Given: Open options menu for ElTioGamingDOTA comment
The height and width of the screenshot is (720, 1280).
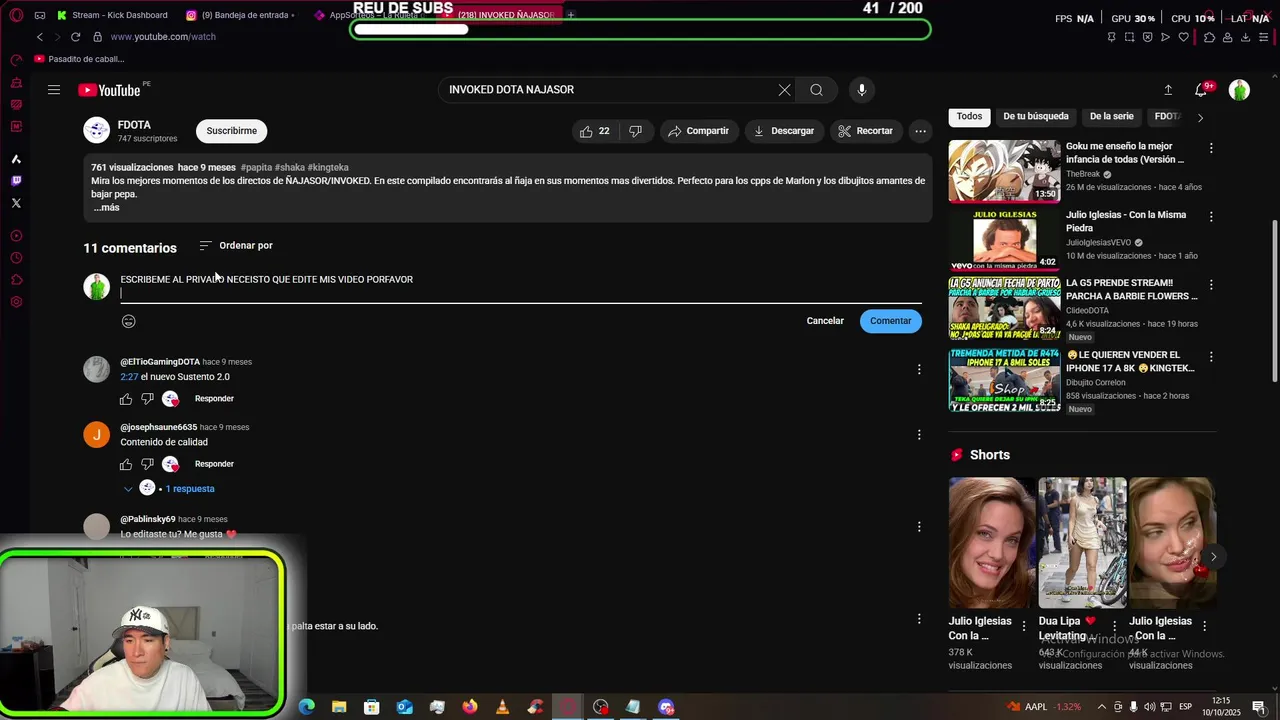Looking at the screenshot, I should tap(919, 369).
